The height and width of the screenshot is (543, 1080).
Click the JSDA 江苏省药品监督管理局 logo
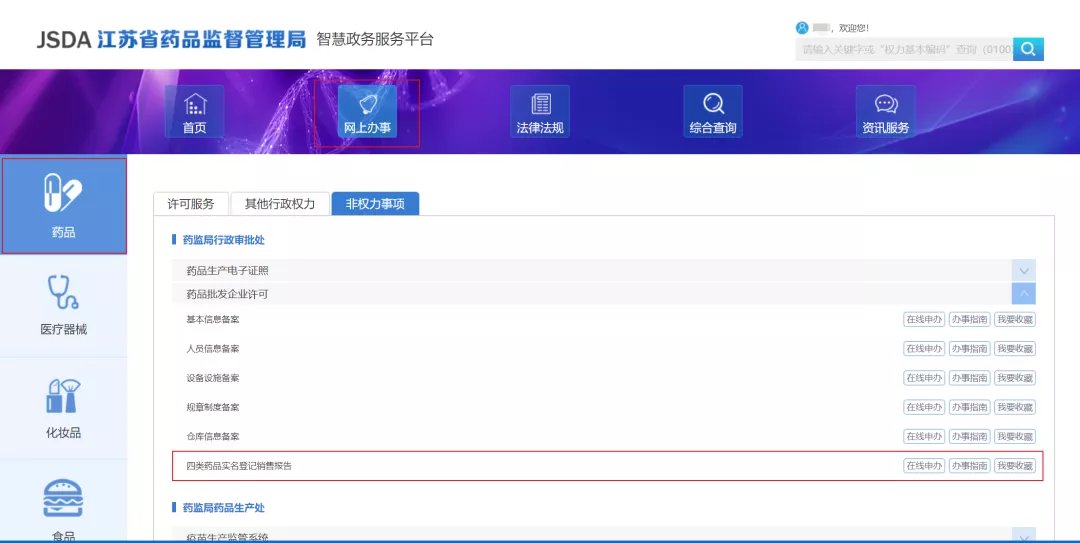[x=172, y=39]
